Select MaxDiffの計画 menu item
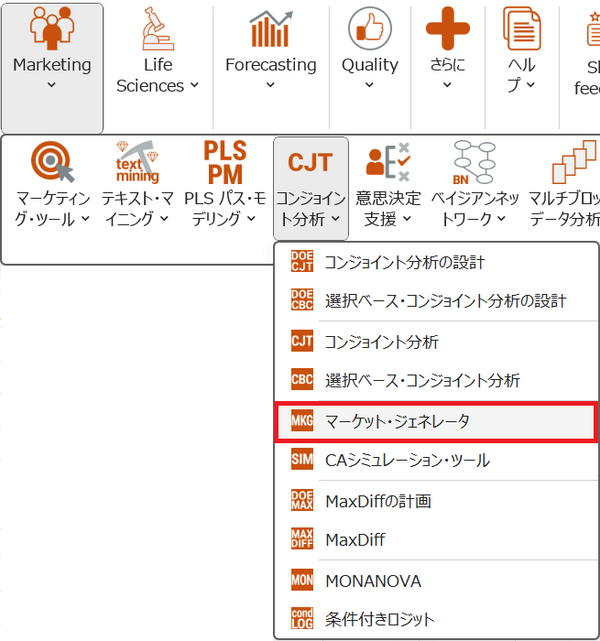Image resolution: width=600 pixels, height=641 pixels. point(377,500)
